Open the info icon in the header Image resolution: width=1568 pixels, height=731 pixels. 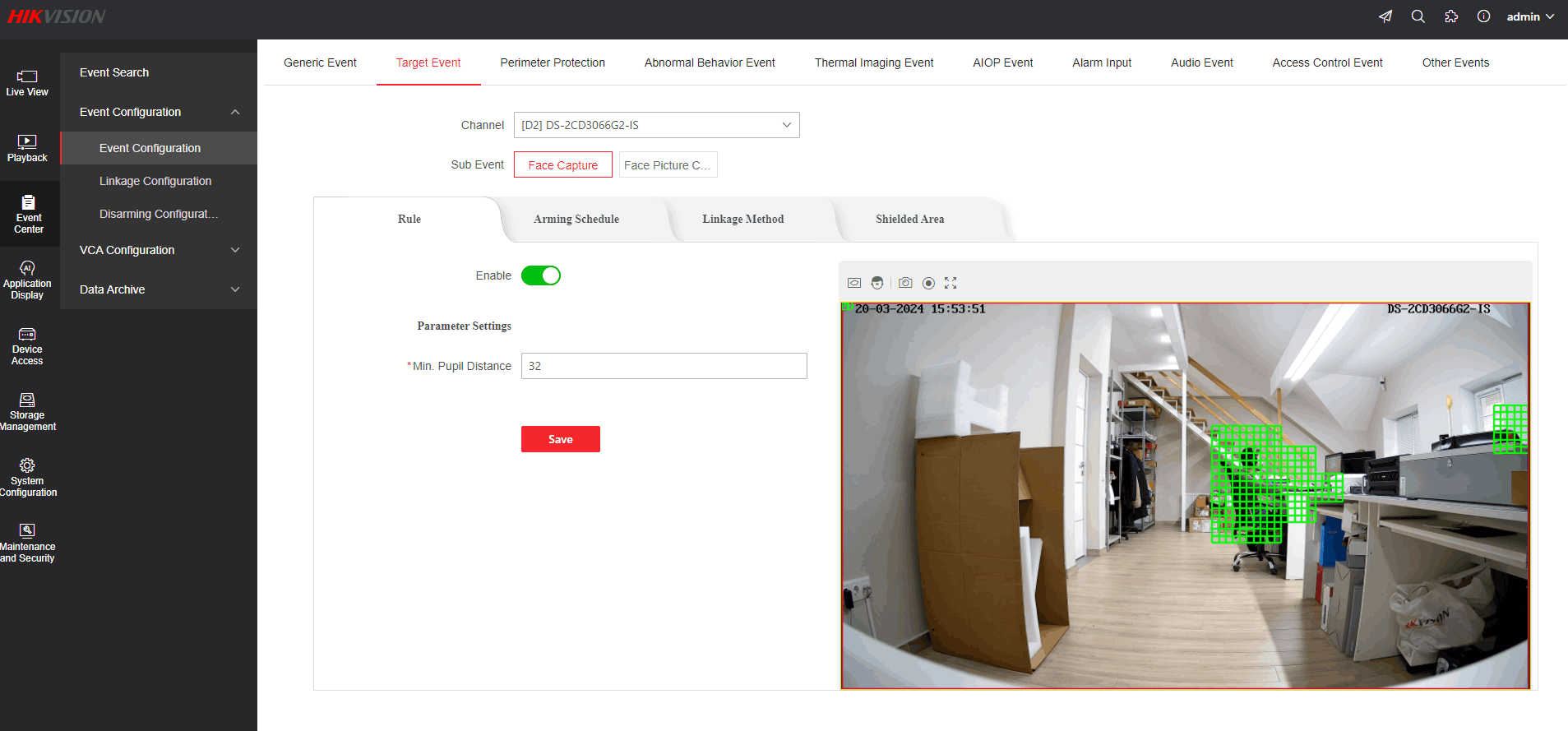1483,16
